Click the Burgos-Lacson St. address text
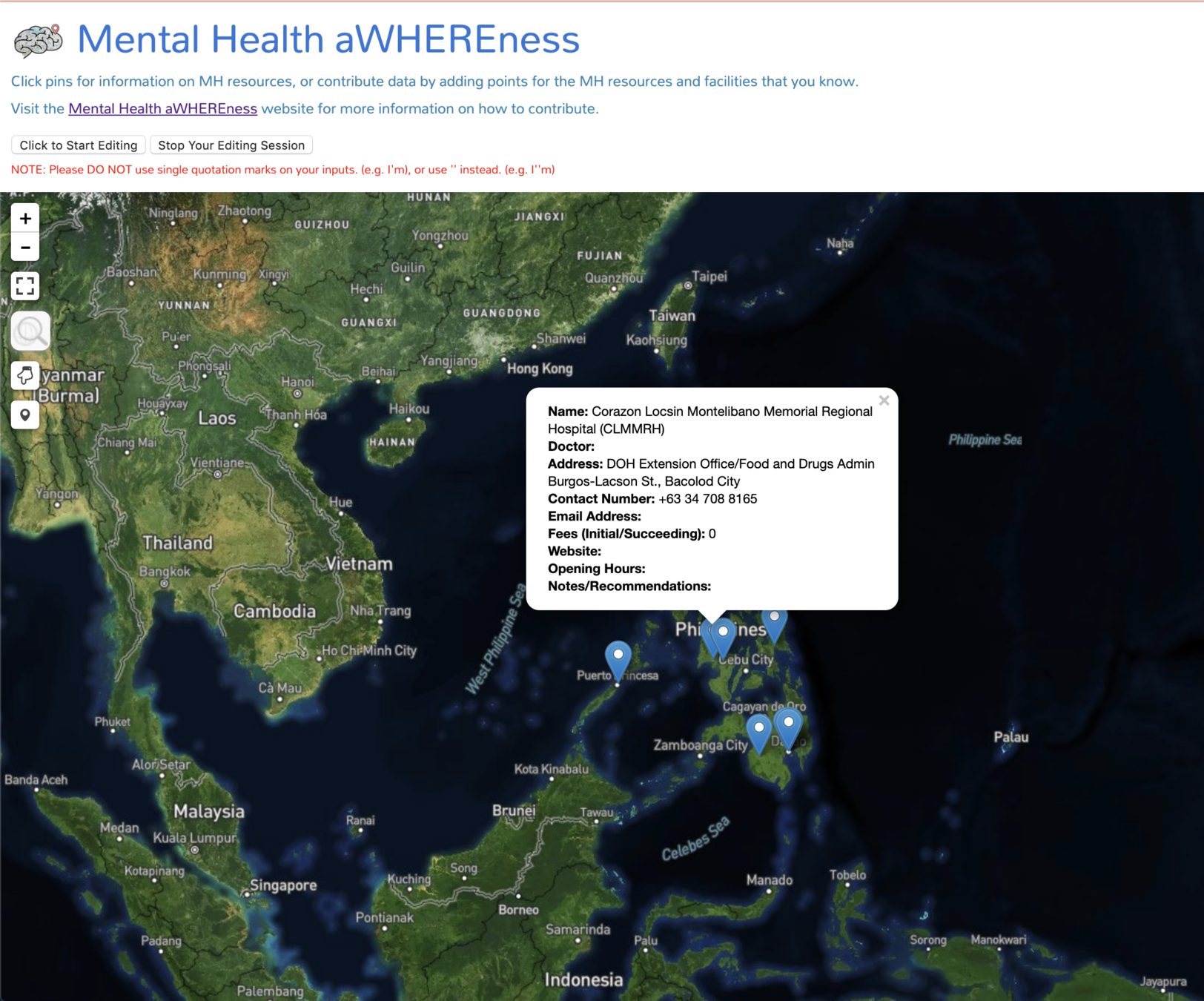 click(644, 481)
